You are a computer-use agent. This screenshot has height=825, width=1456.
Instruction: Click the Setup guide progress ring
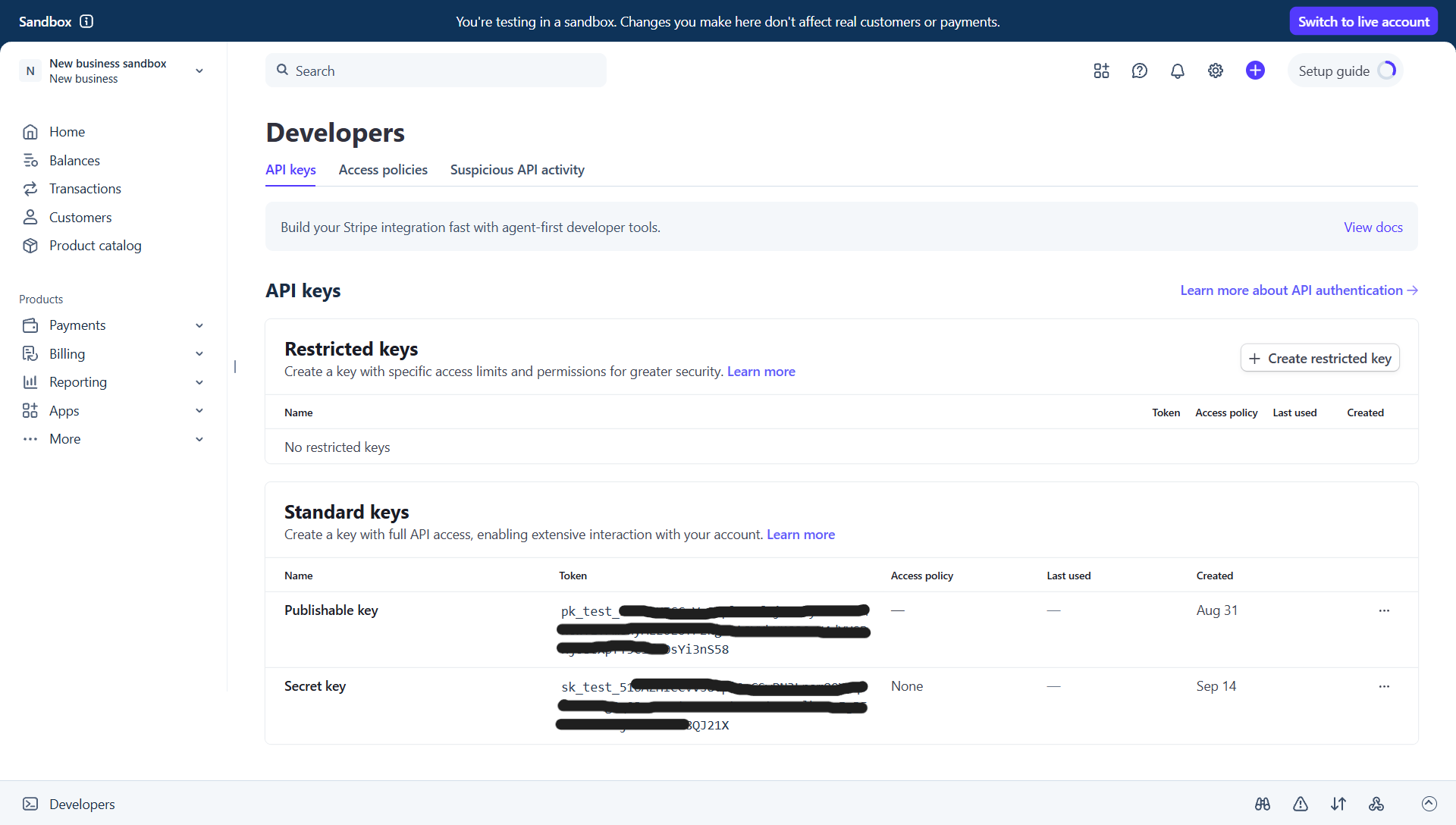[1387, 71]
